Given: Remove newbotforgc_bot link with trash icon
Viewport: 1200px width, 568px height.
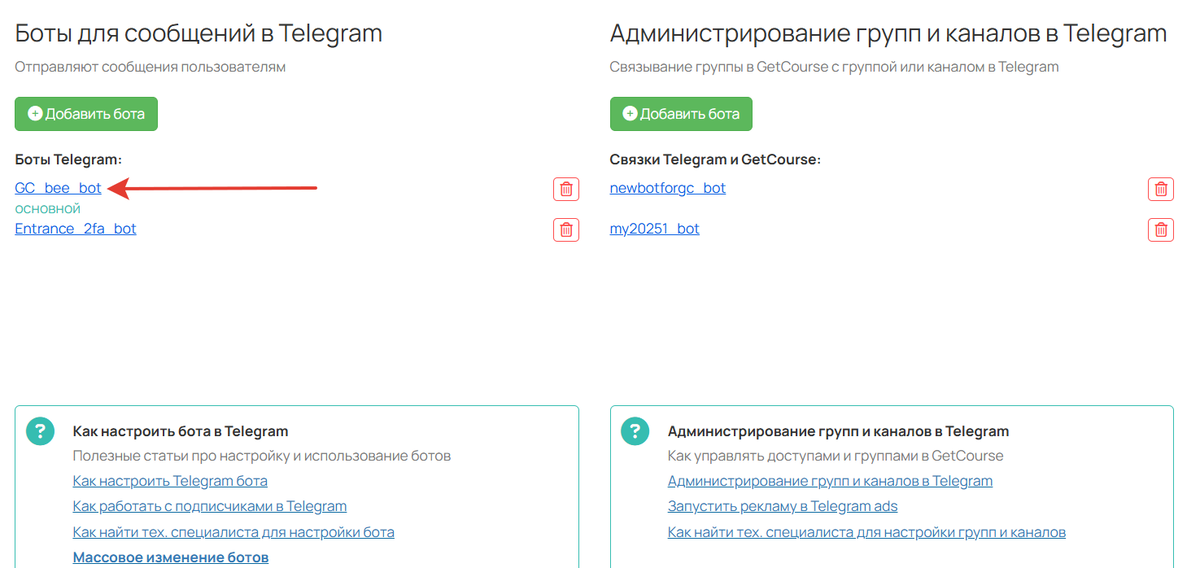Looking at the screenshot, I should tap(1161, 188).
